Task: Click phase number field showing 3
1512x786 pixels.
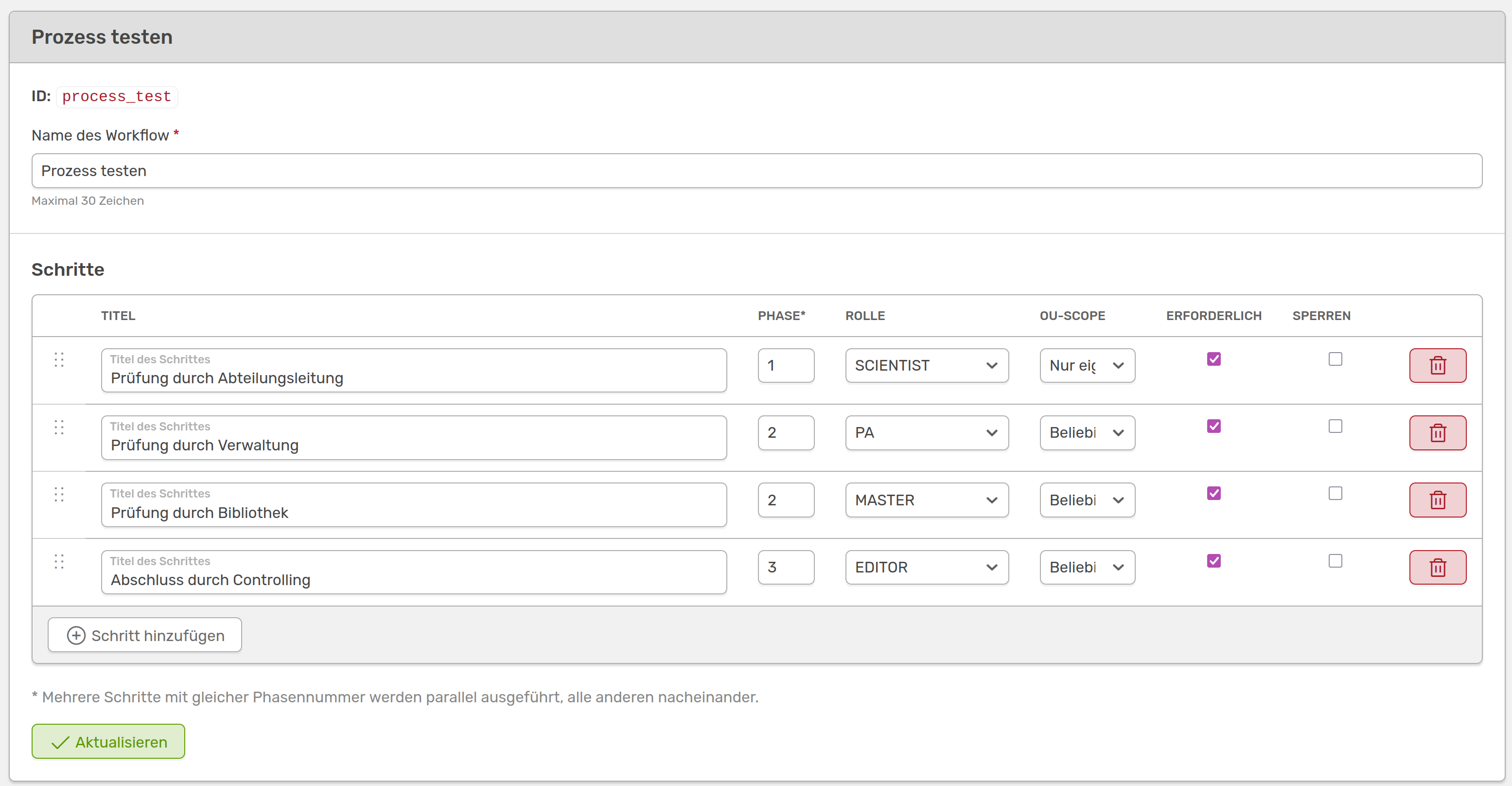Action: tap(785, 567)
